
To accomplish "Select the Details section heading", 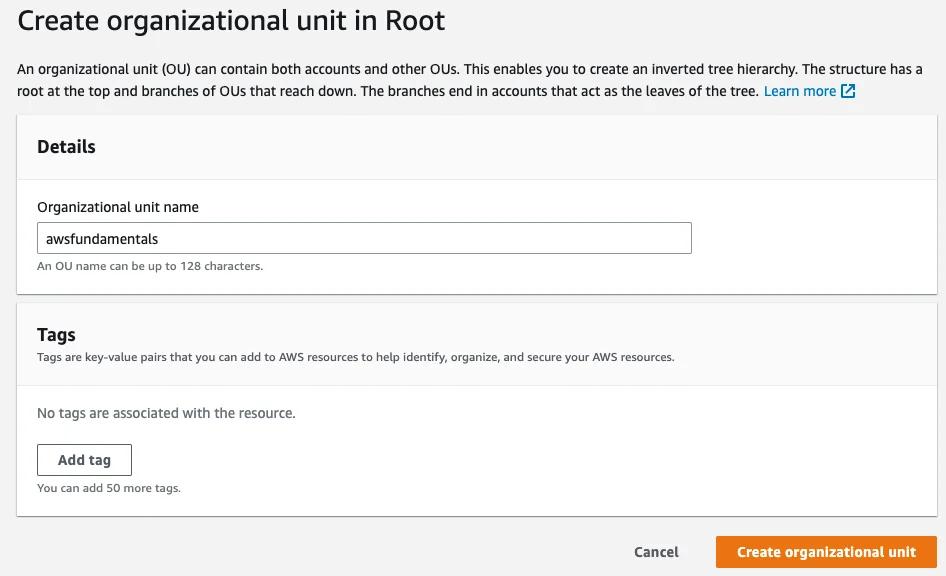I will (66, 146).
